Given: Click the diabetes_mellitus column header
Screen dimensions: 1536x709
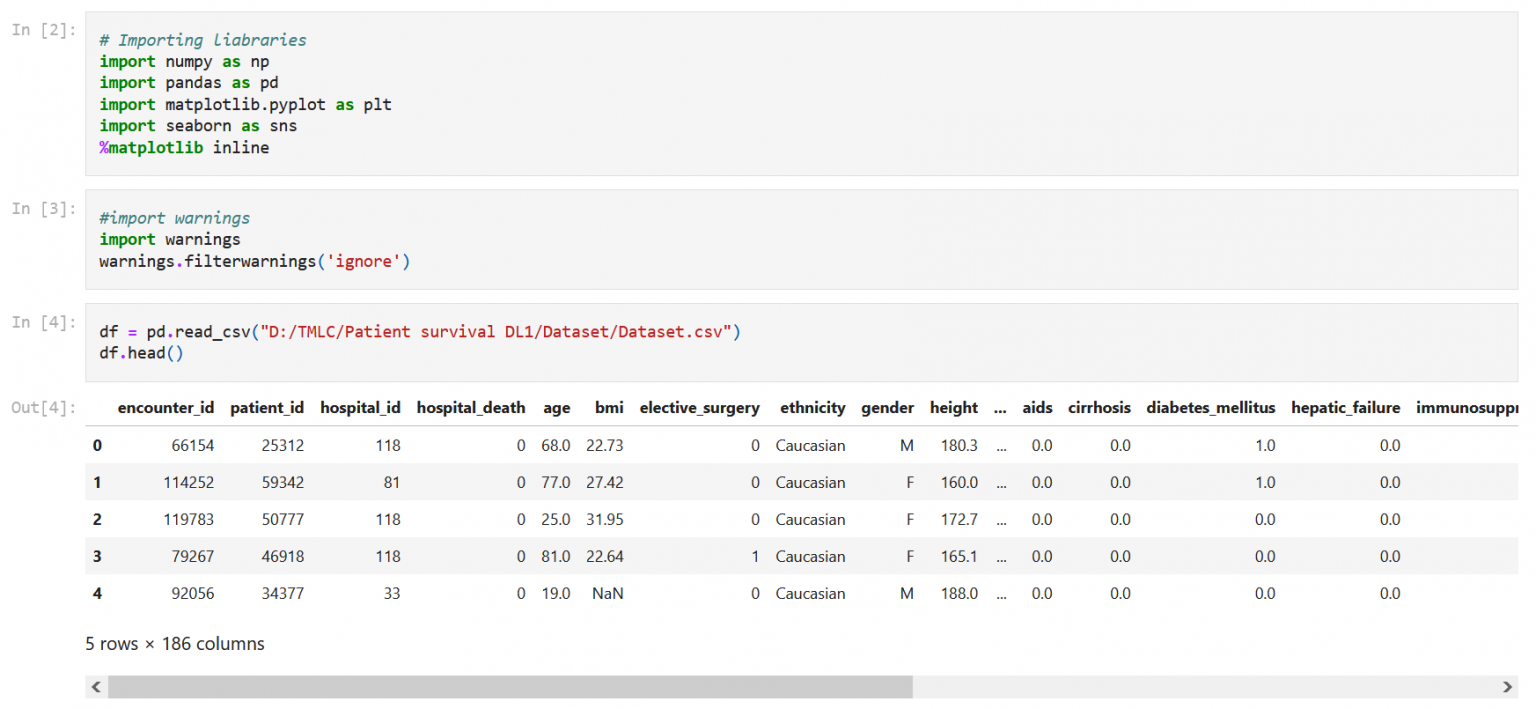Looking at the screenshot, I should point(1210,408).
